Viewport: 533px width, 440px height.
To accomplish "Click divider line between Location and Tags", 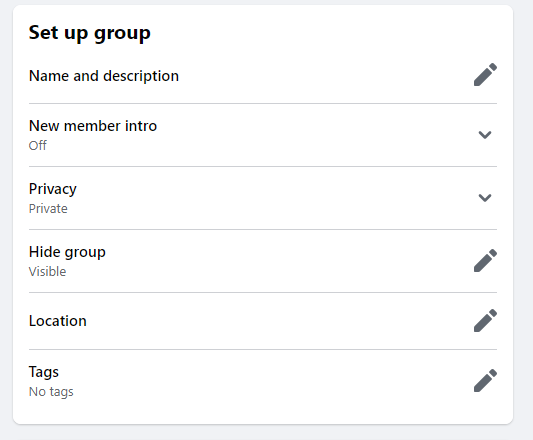I will 263,349.
